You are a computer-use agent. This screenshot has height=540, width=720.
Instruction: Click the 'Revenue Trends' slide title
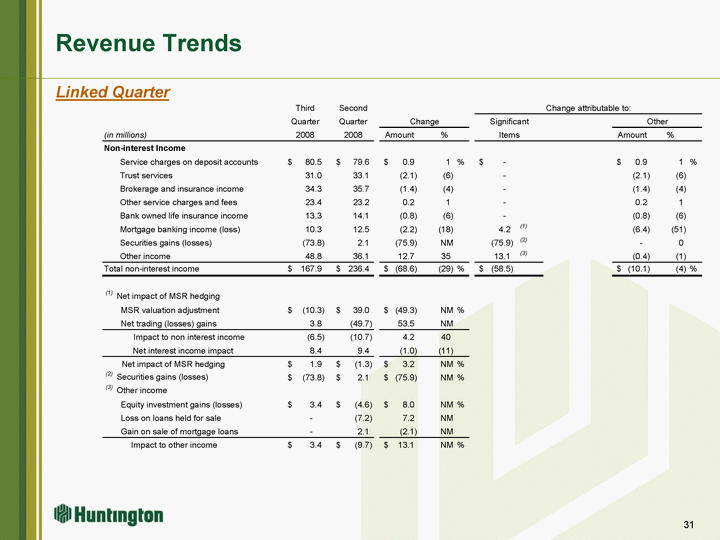coord(148,43)
